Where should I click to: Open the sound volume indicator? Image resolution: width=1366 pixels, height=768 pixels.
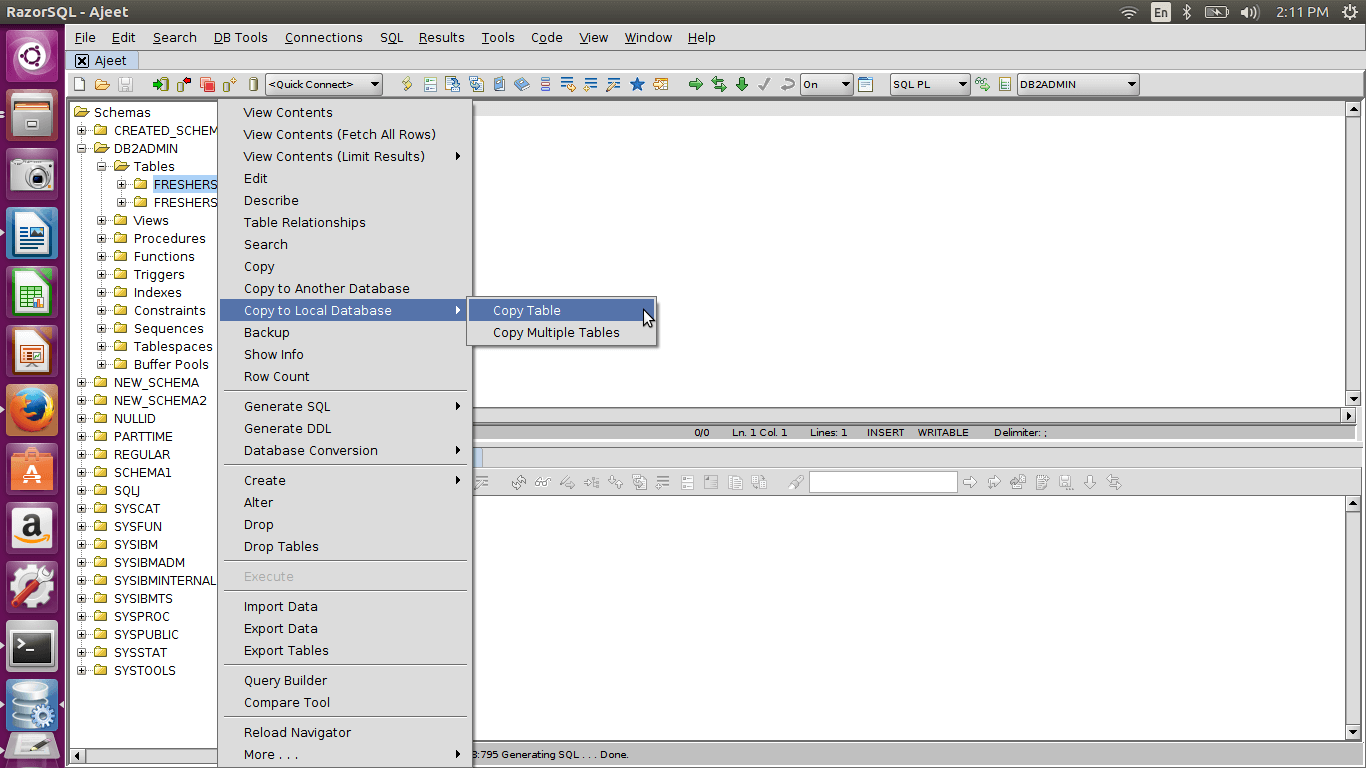(1249, 12)
